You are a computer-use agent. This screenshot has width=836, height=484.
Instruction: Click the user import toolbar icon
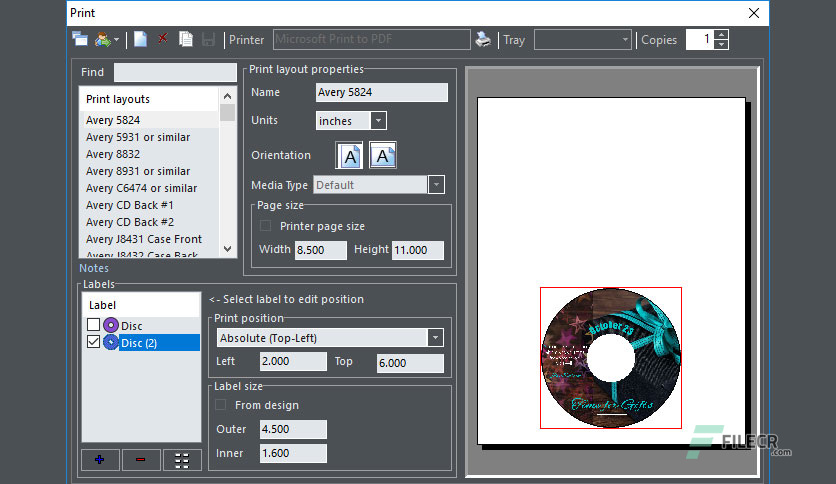click(x=102, y=39)
